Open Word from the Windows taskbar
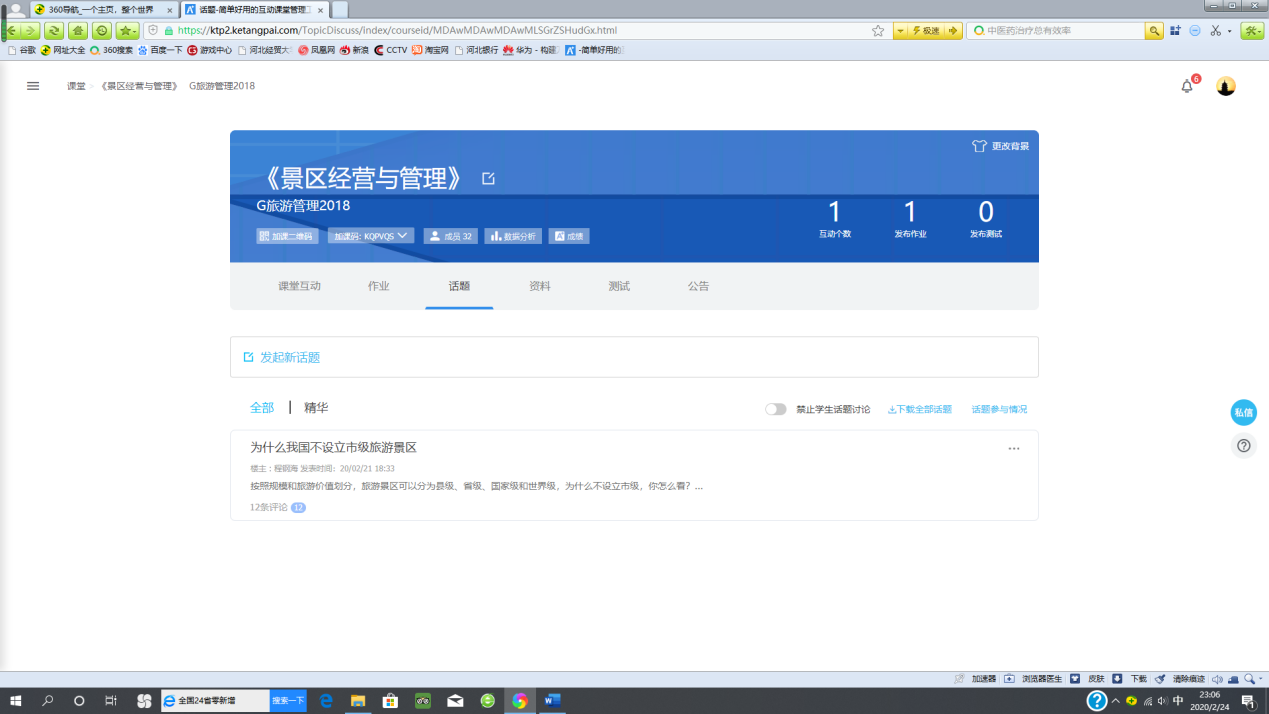Screen dimensions: 1269x714 (551, 701)
